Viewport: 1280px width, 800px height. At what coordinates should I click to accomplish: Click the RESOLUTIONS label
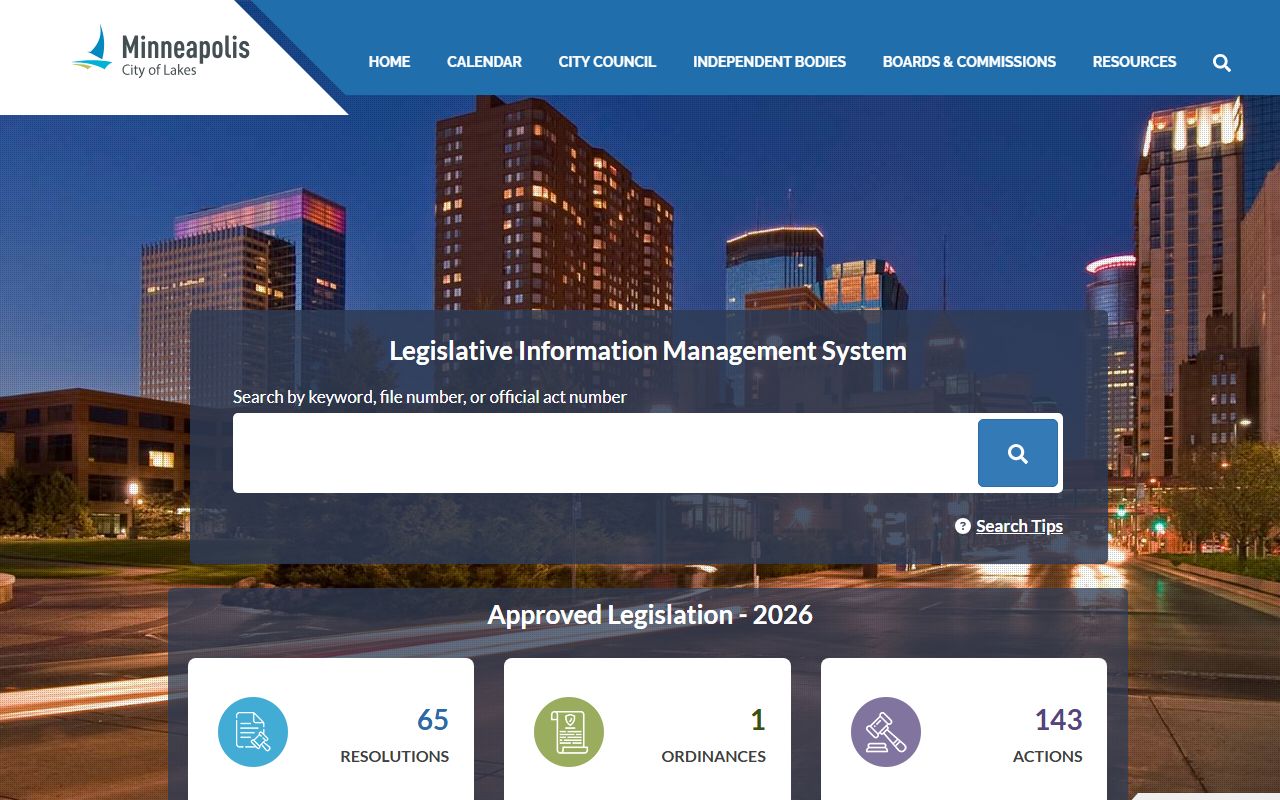pyautogui.click(x=395, y=757)
